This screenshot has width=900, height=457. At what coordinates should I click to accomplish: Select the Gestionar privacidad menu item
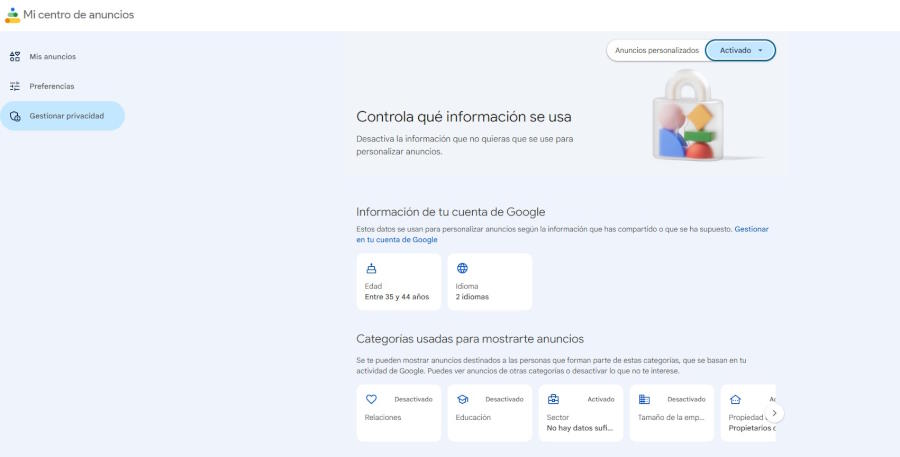pyautogui.click(x=63, y=116)
